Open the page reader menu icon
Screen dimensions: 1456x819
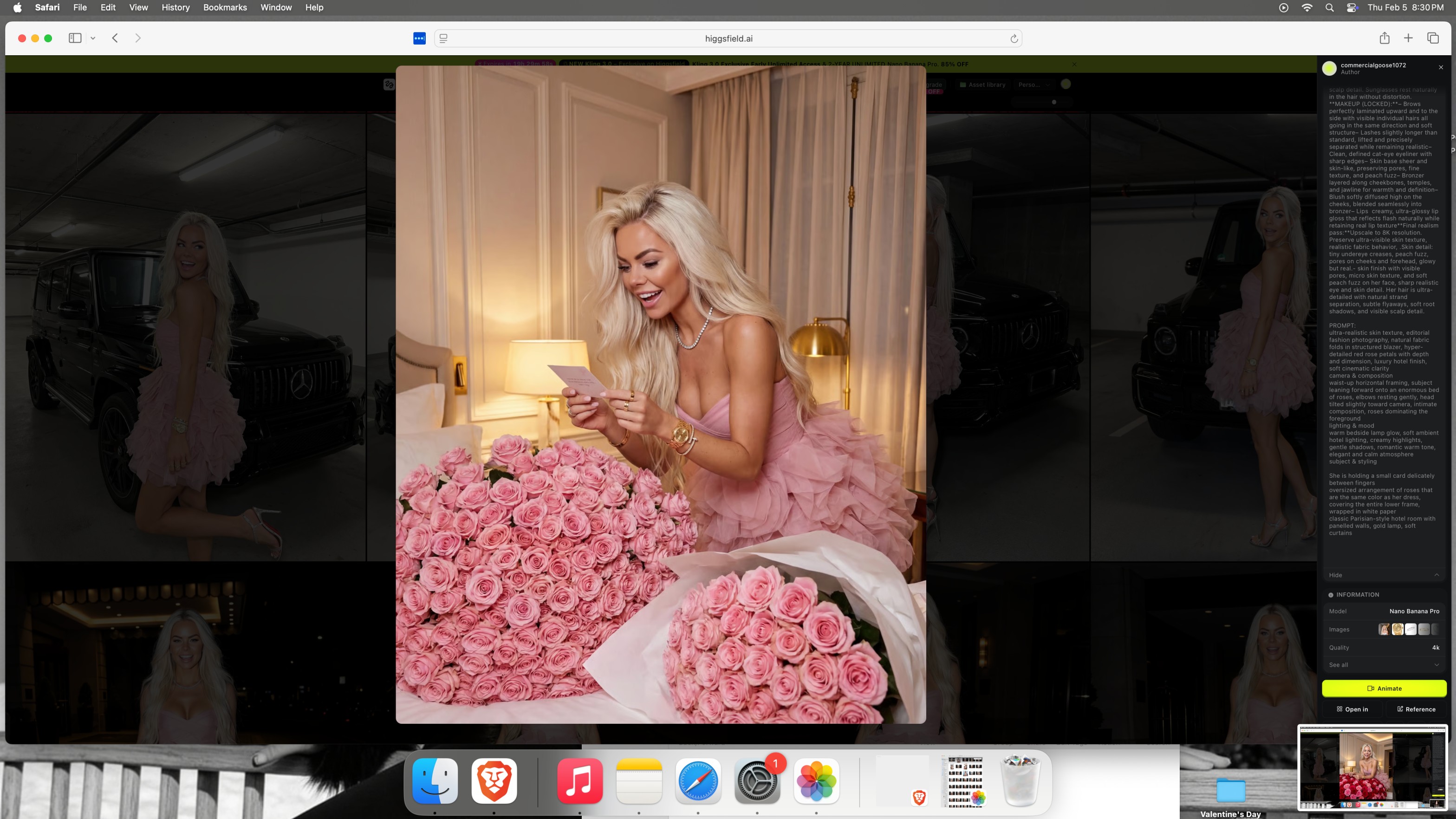pyautogui.click(x=444, y=39)
